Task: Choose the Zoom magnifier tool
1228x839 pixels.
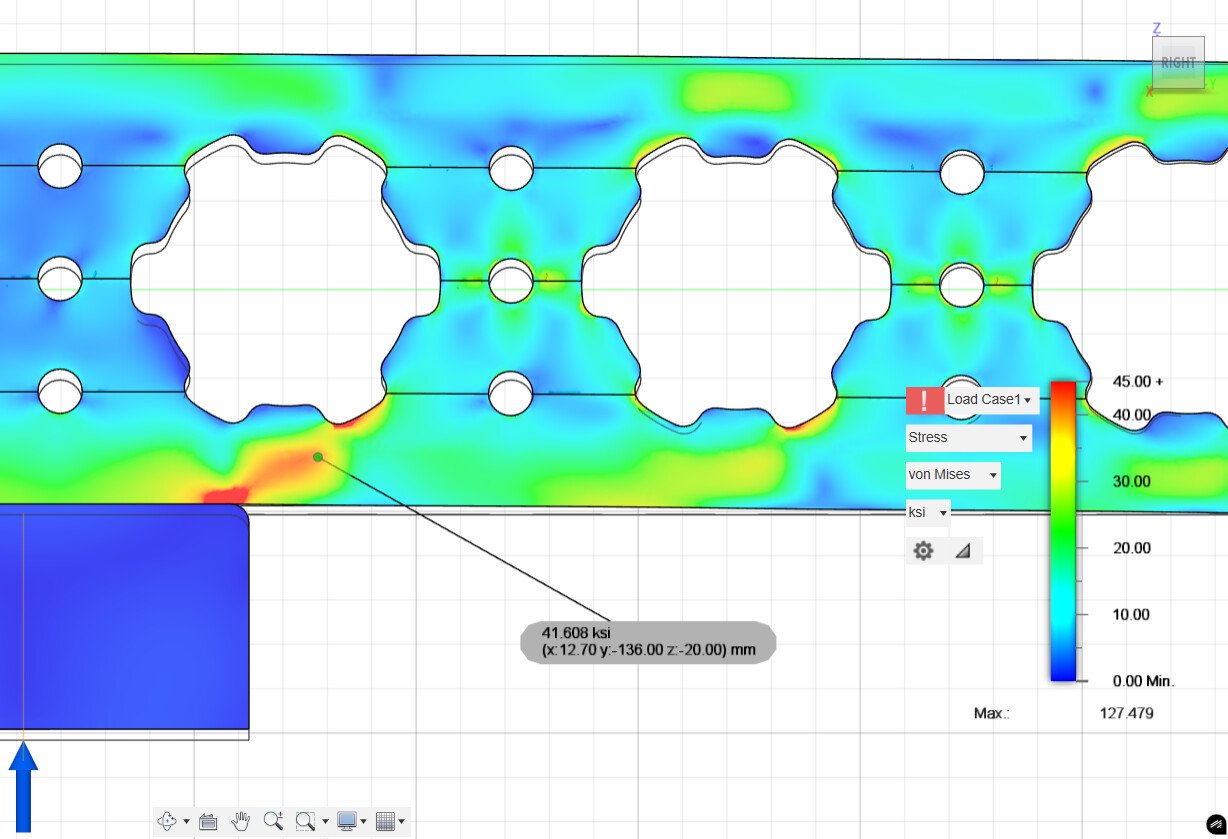Action: click(x=273, y=822)
